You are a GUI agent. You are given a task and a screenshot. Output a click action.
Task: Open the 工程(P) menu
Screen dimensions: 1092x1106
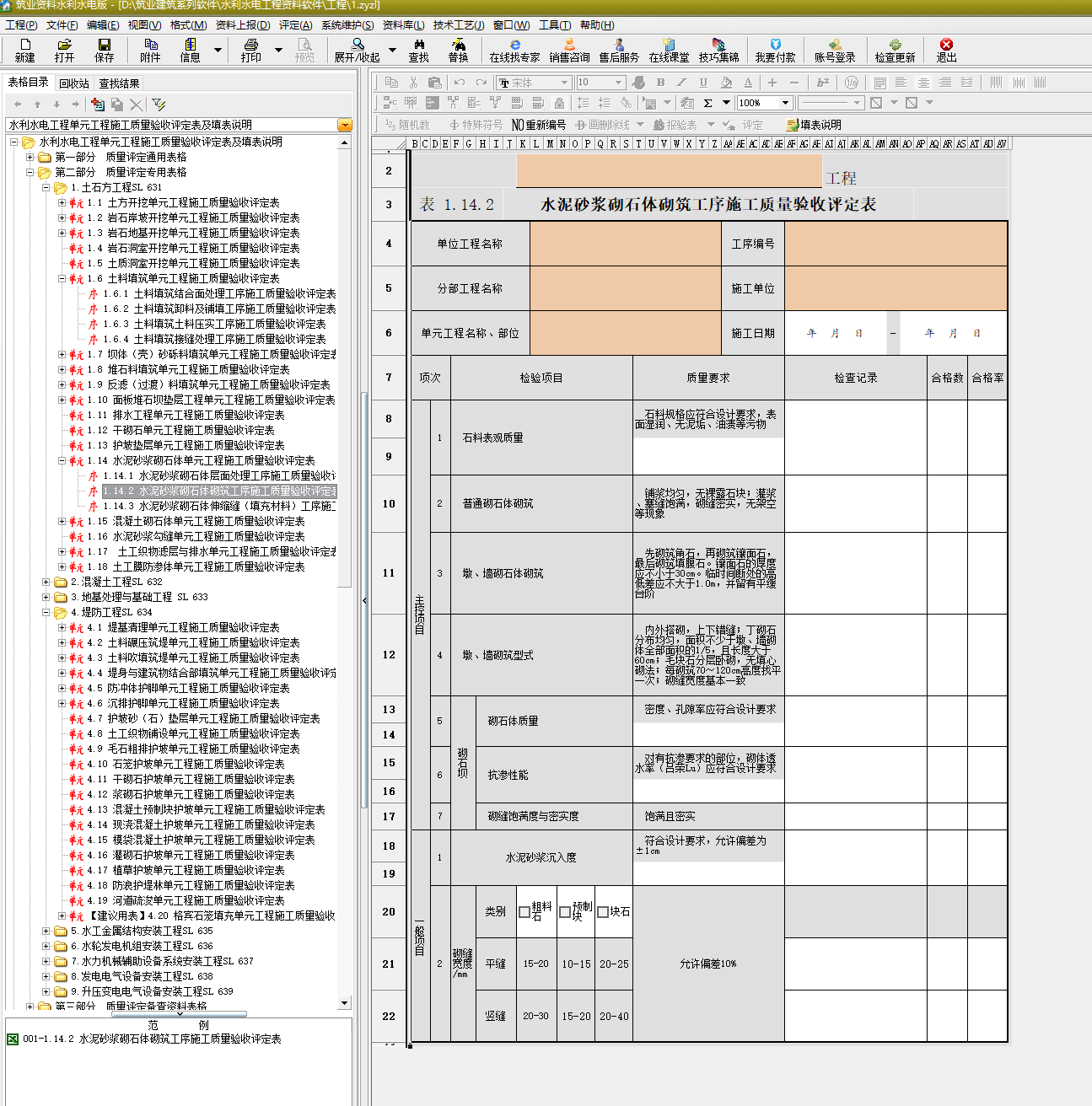(21, 25)
